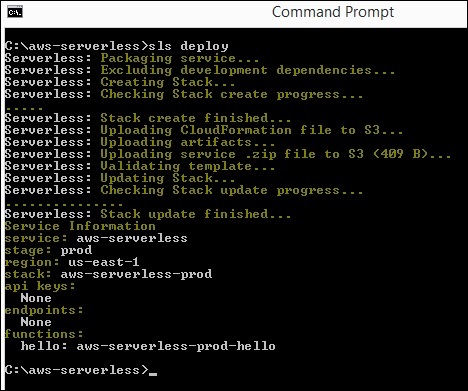Select the 'Excluding development dependencies...' line
Screen dimensions: 468x391
pos(200,70)
